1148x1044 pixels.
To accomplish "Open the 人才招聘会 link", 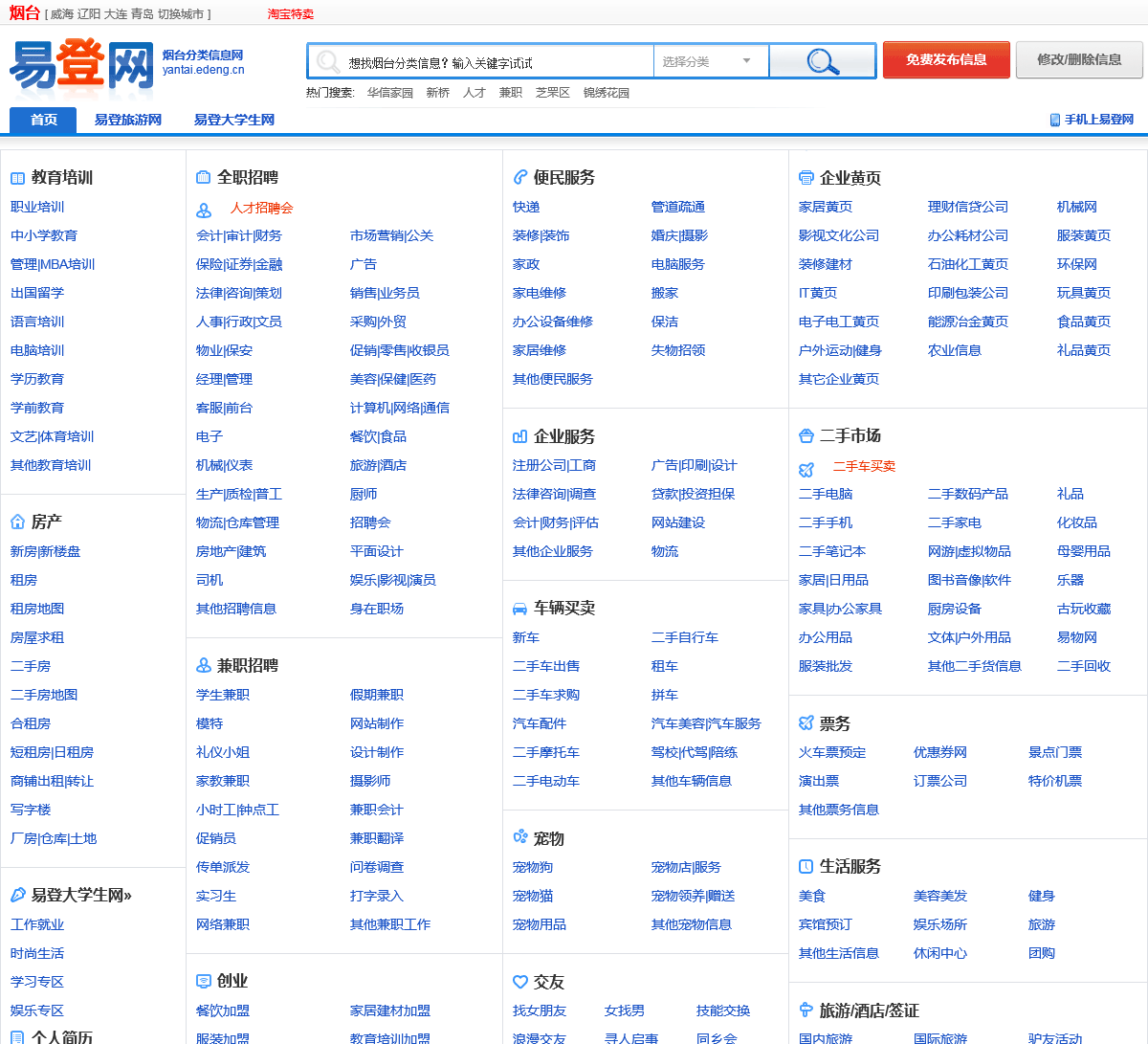I will [261, 208].
